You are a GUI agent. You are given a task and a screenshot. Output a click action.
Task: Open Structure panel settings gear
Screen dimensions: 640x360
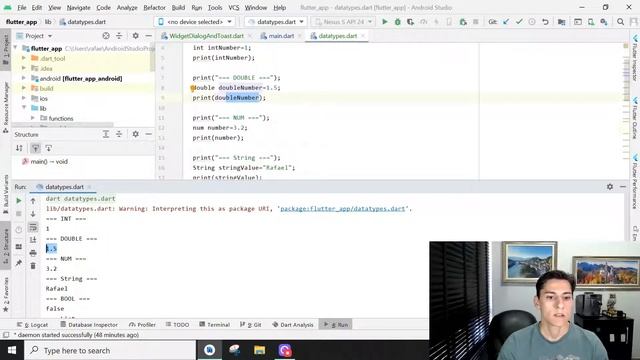coord(136,134)
